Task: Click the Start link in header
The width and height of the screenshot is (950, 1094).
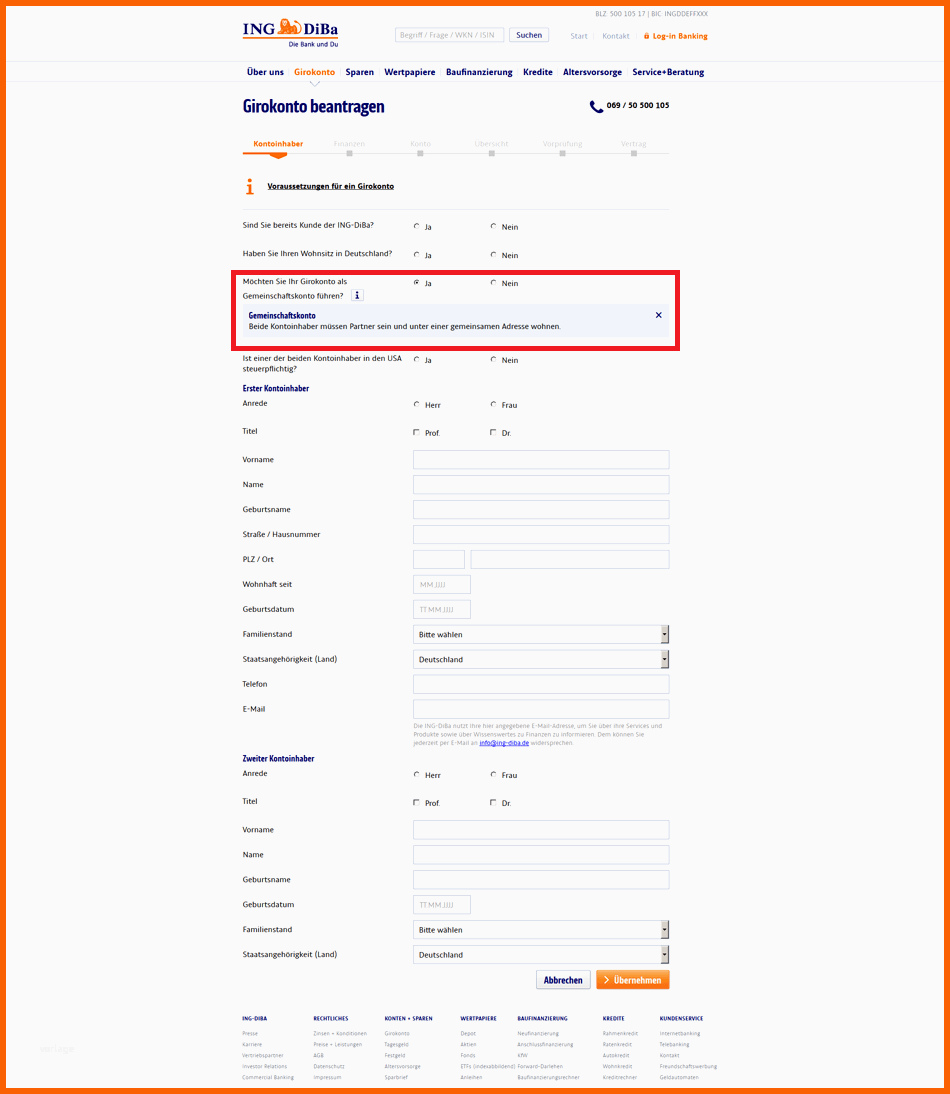Action: pos(579,36)
